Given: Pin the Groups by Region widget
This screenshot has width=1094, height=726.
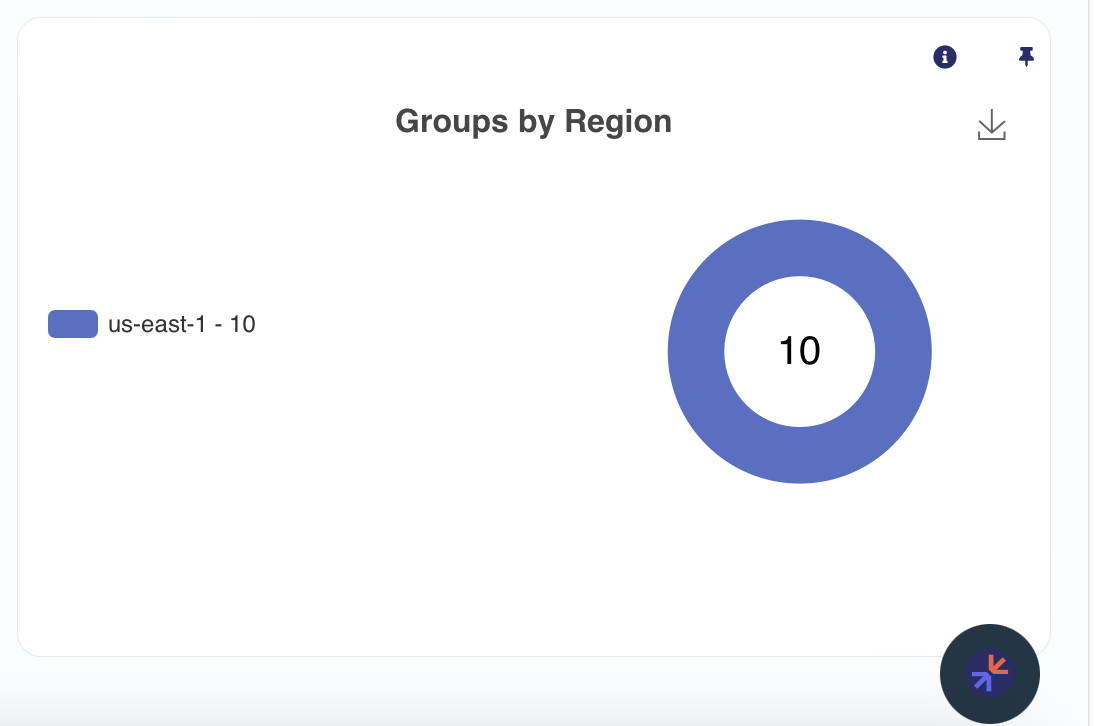Looking at the screenshot, I should (x=1026, y=56).
